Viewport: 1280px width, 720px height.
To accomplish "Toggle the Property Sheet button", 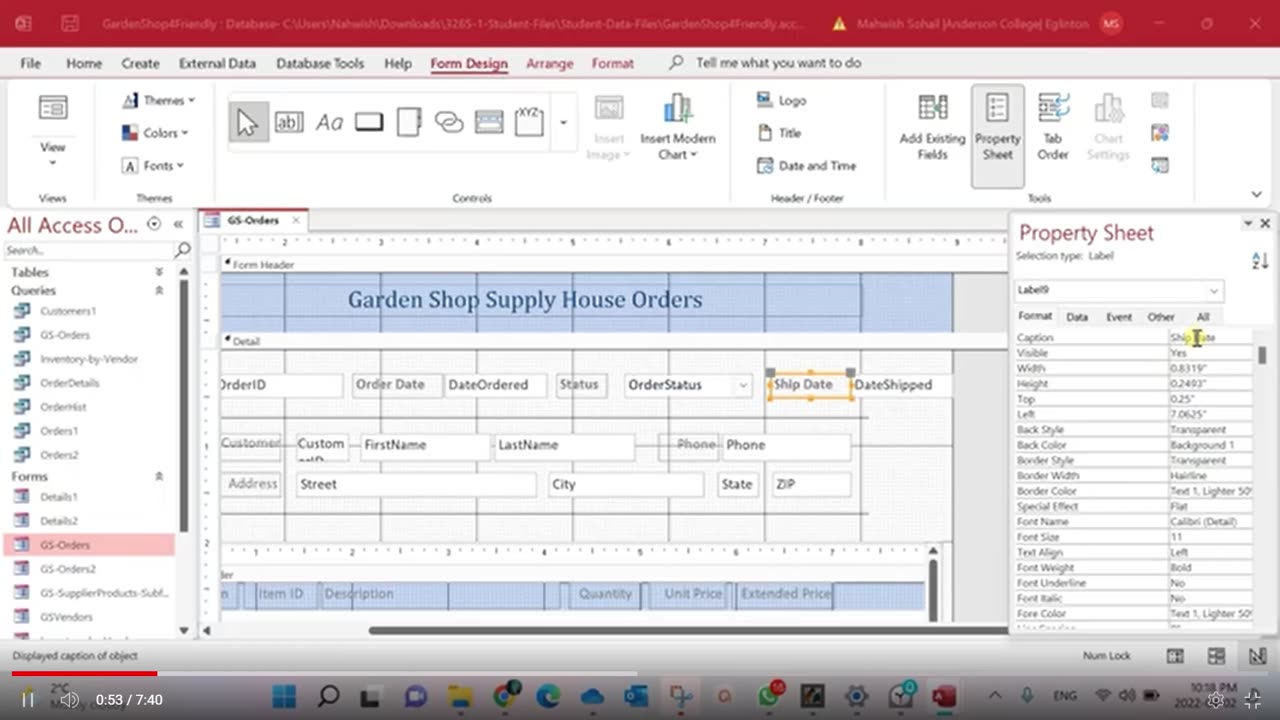I will coord(998,135).
